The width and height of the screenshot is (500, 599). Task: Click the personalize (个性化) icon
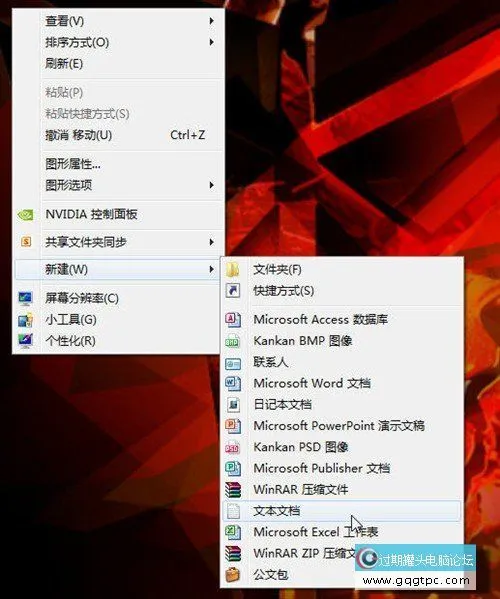[x=26, y=340]
